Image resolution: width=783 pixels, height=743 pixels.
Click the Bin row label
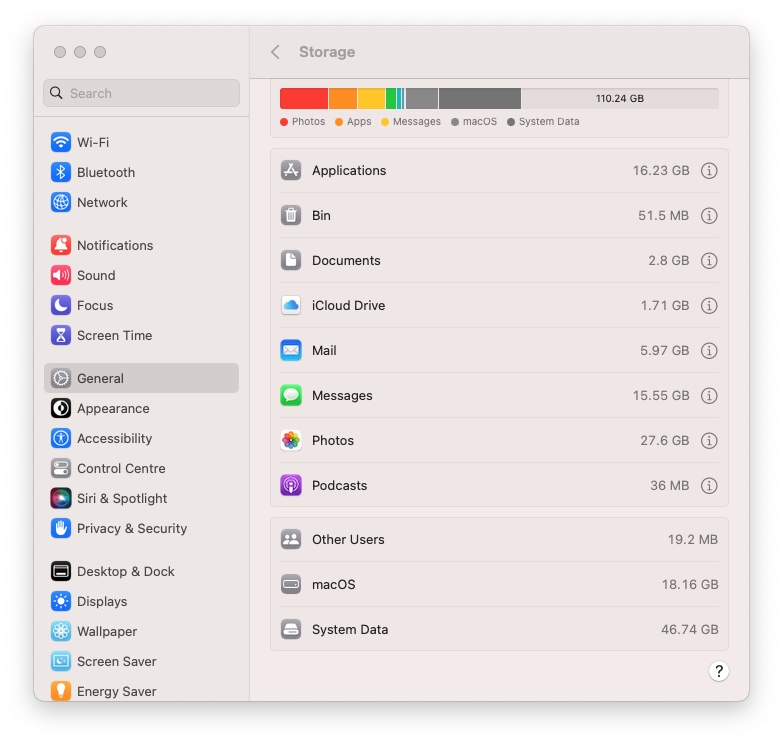click(x=321, y=216)
